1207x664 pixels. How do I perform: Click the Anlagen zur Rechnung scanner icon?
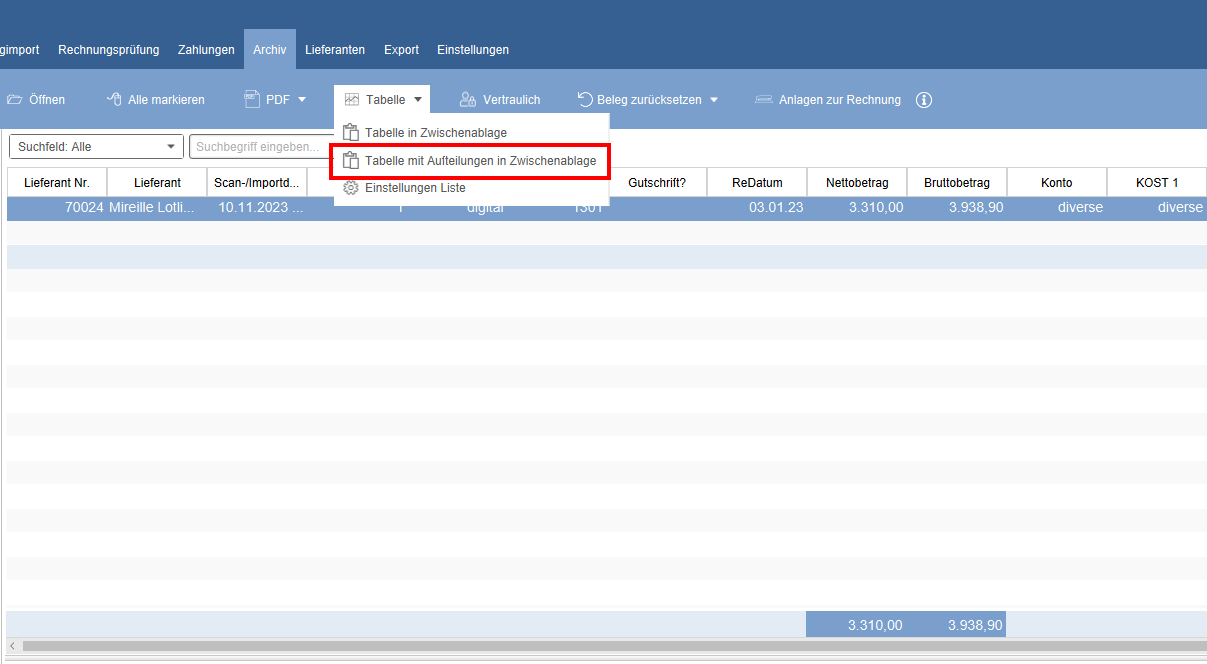[x=764, y=100]
